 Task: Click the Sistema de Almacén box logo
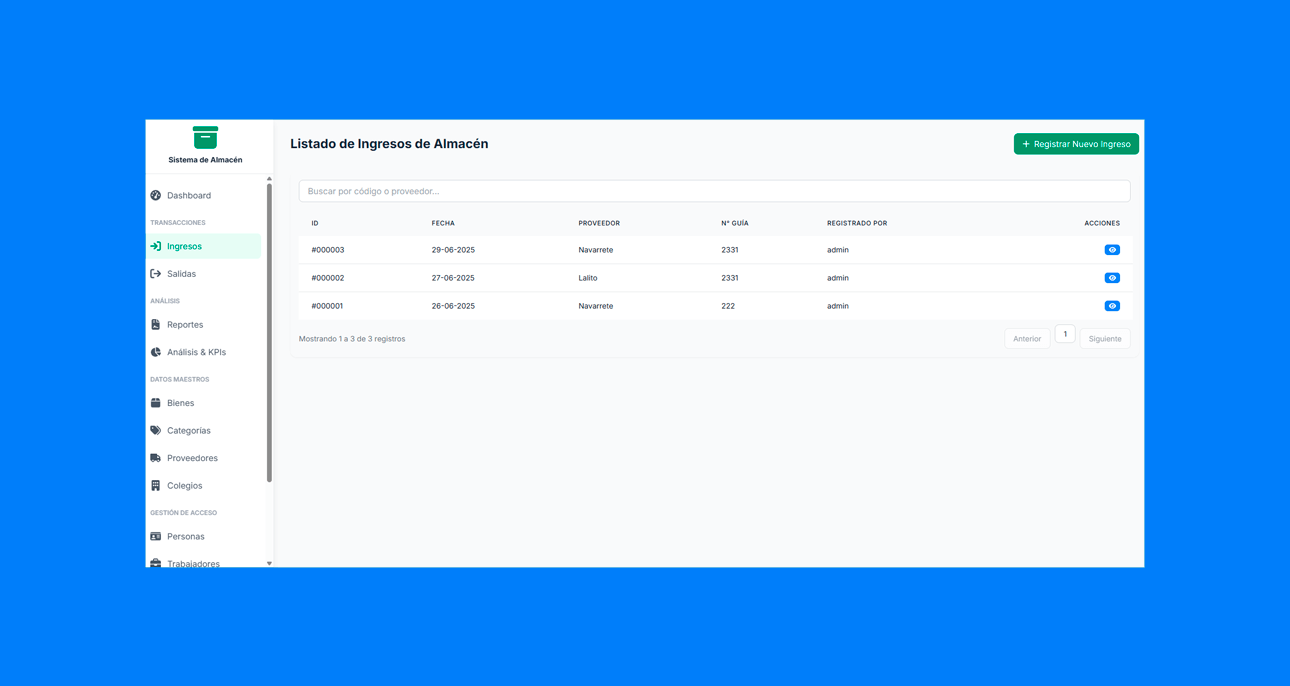(205, 138)
